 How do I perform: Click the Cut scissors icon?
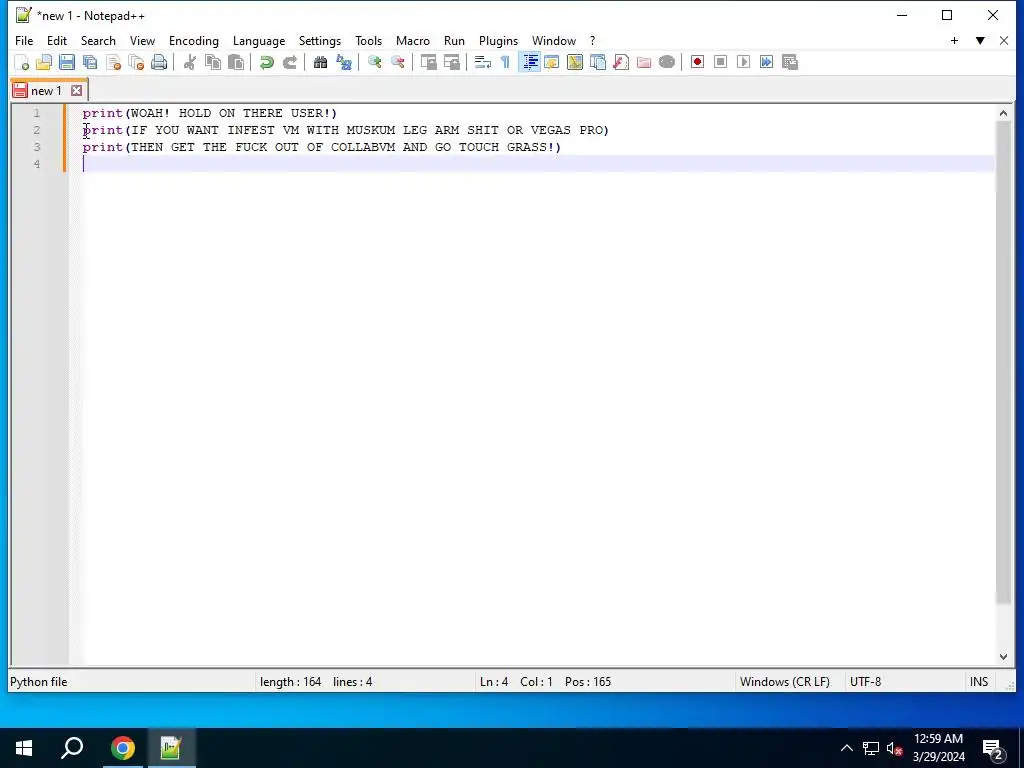coord(190,62)
